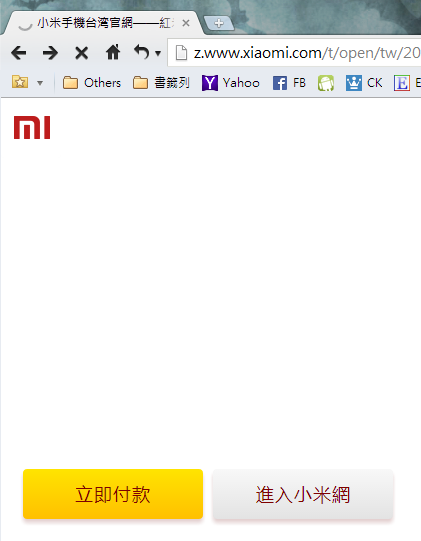Click the undo closed tab arrow icon

(141, 52)
